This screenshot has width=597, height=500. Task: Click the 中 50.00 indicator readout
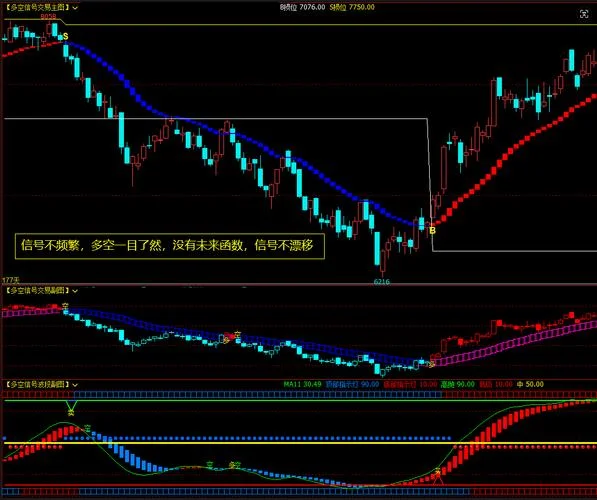click(x=530, y=384)
